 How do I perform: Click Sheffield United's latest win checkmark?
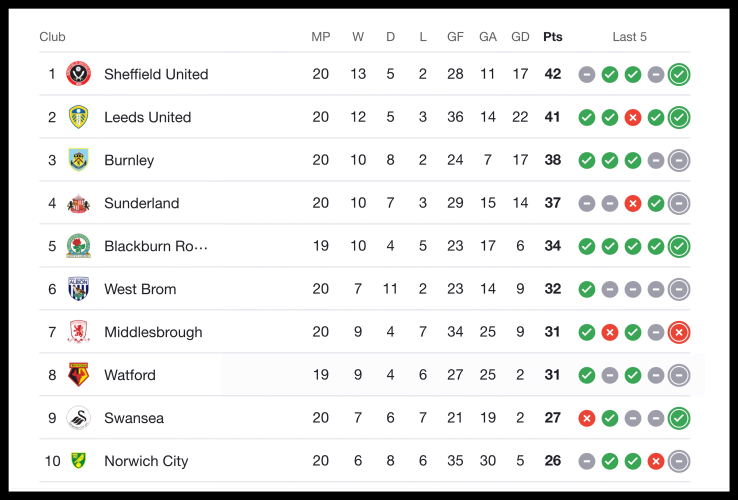tap(679, 74)
